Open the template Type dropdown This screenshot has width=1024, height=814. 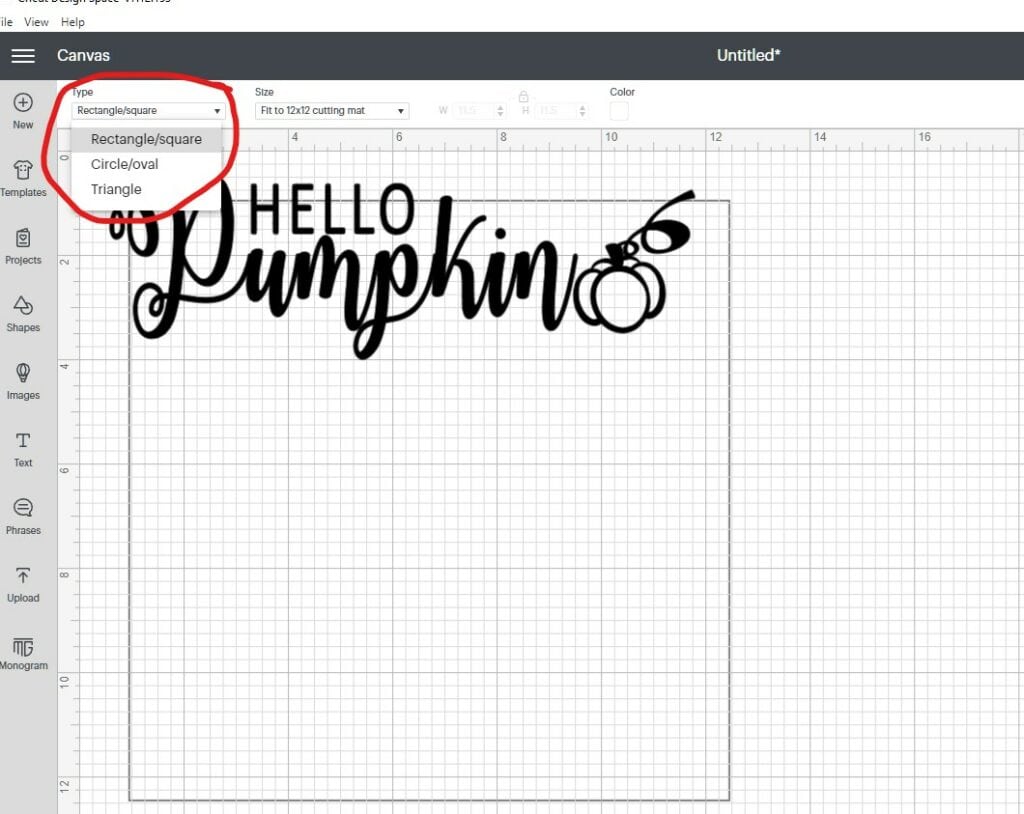[x=148, y=110]
